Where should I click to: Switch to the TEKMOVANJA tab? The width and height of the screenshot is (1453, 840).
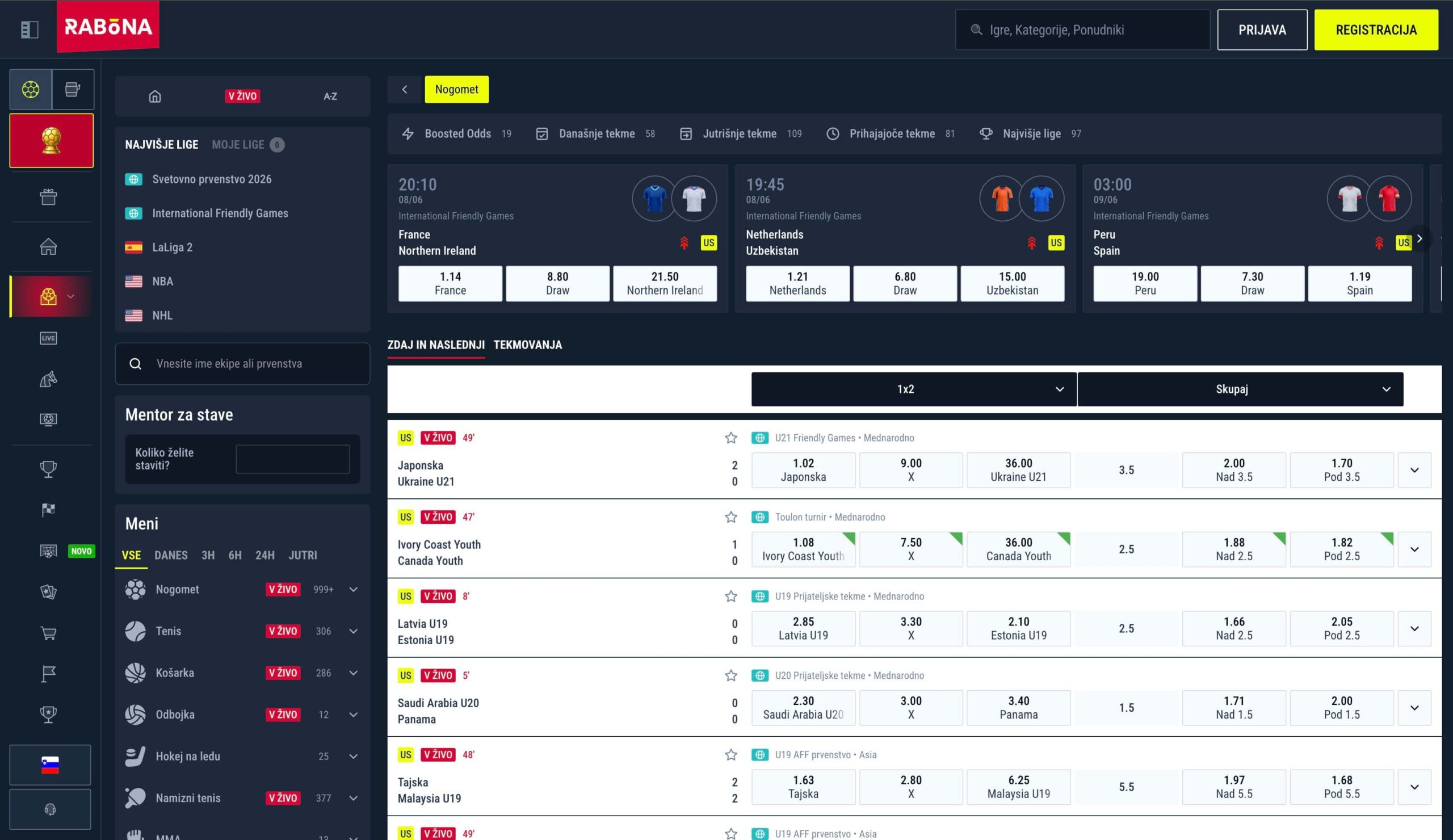[528, 345]
